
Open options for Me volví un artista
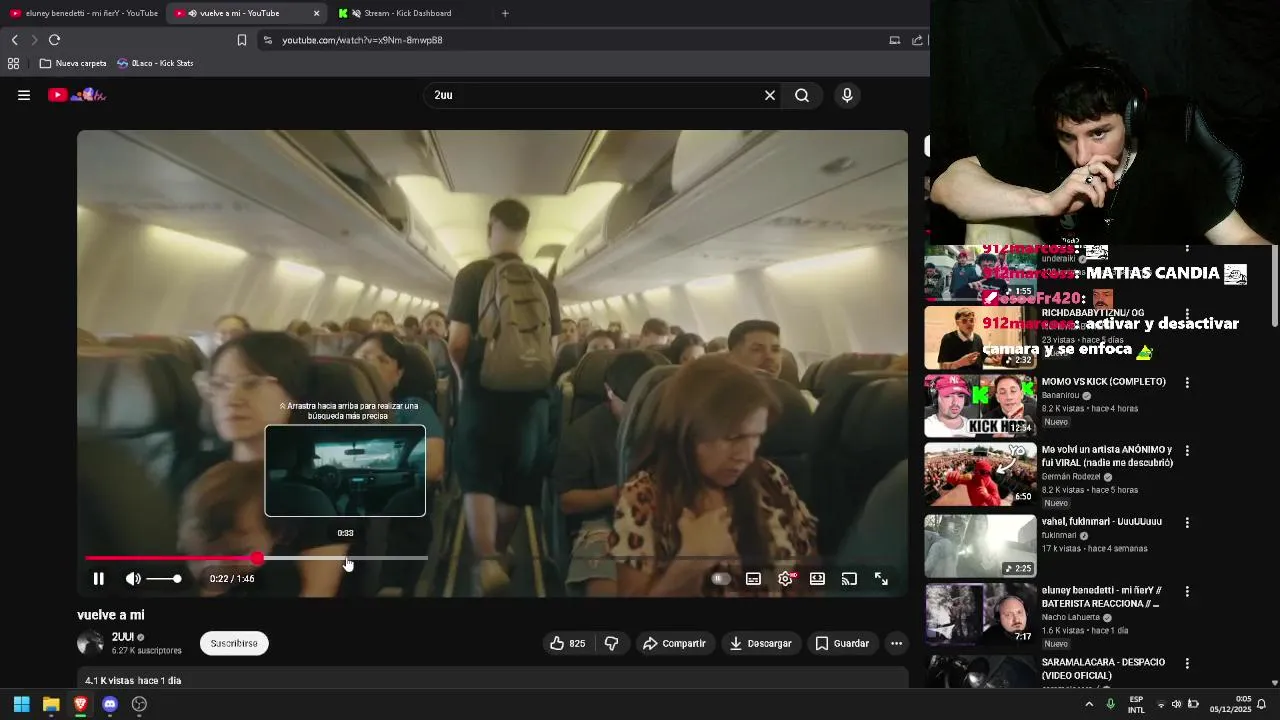tap(1187, 451)
